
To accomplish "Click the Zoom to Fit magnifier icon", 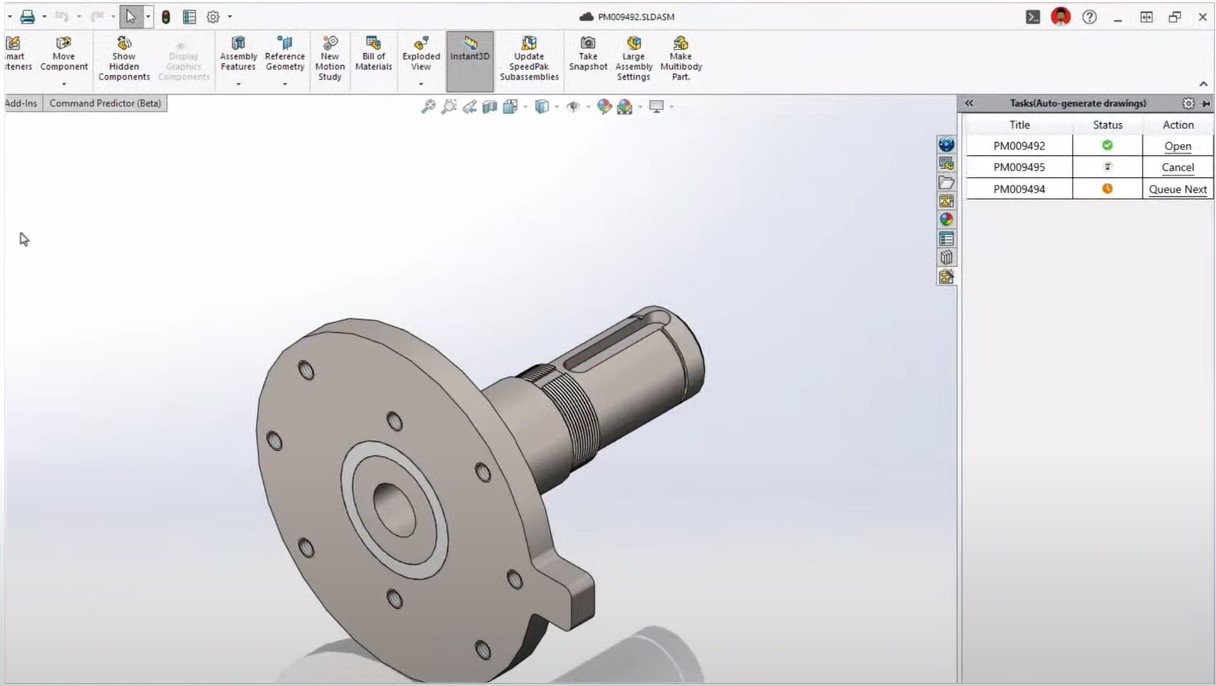I will click(428, 106).
